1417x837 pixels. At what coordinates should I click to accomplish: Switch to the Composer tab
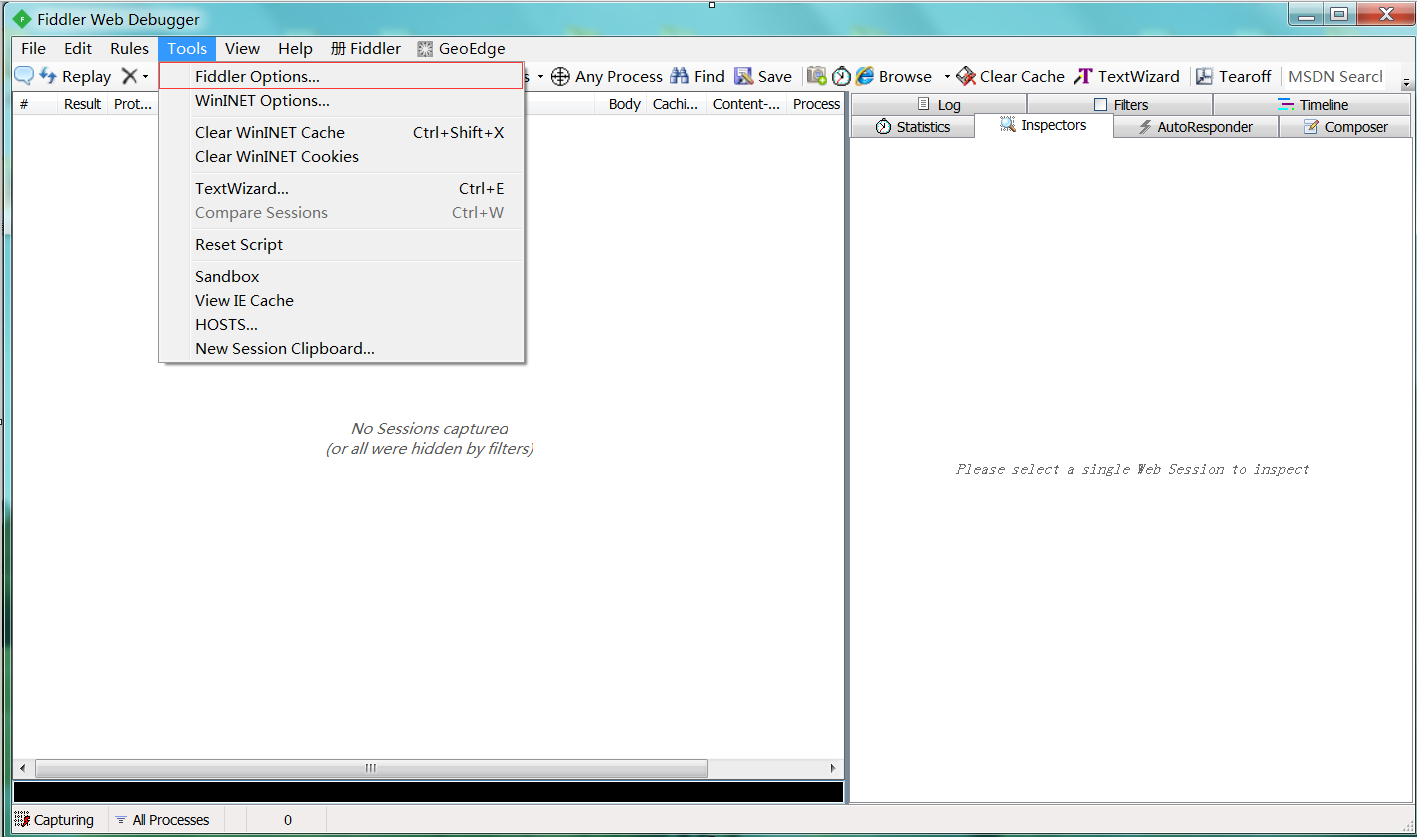pyautogui.click(x=1345, y=127)
